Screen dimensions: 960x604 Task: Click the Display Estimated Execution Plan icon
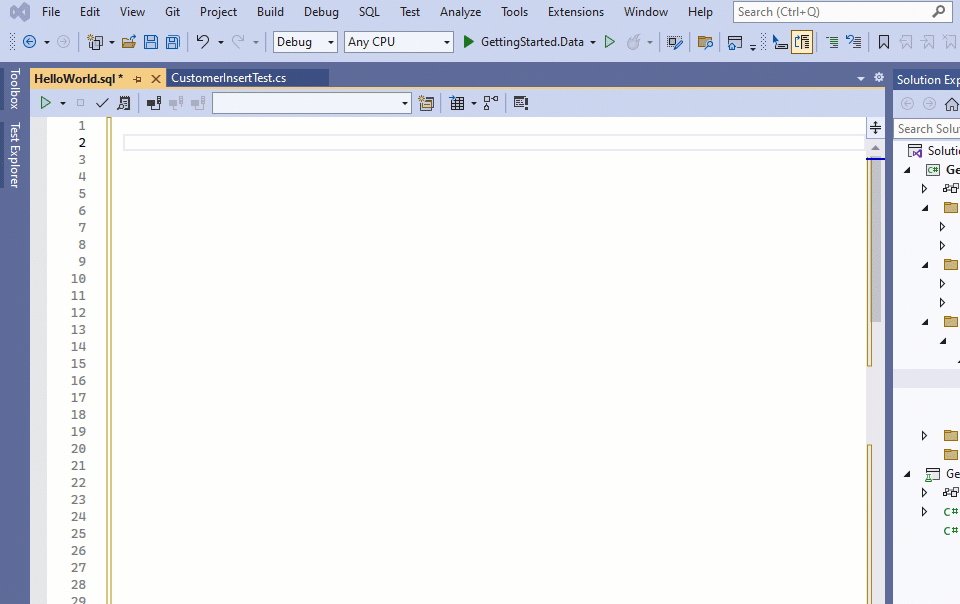(124, 103)
